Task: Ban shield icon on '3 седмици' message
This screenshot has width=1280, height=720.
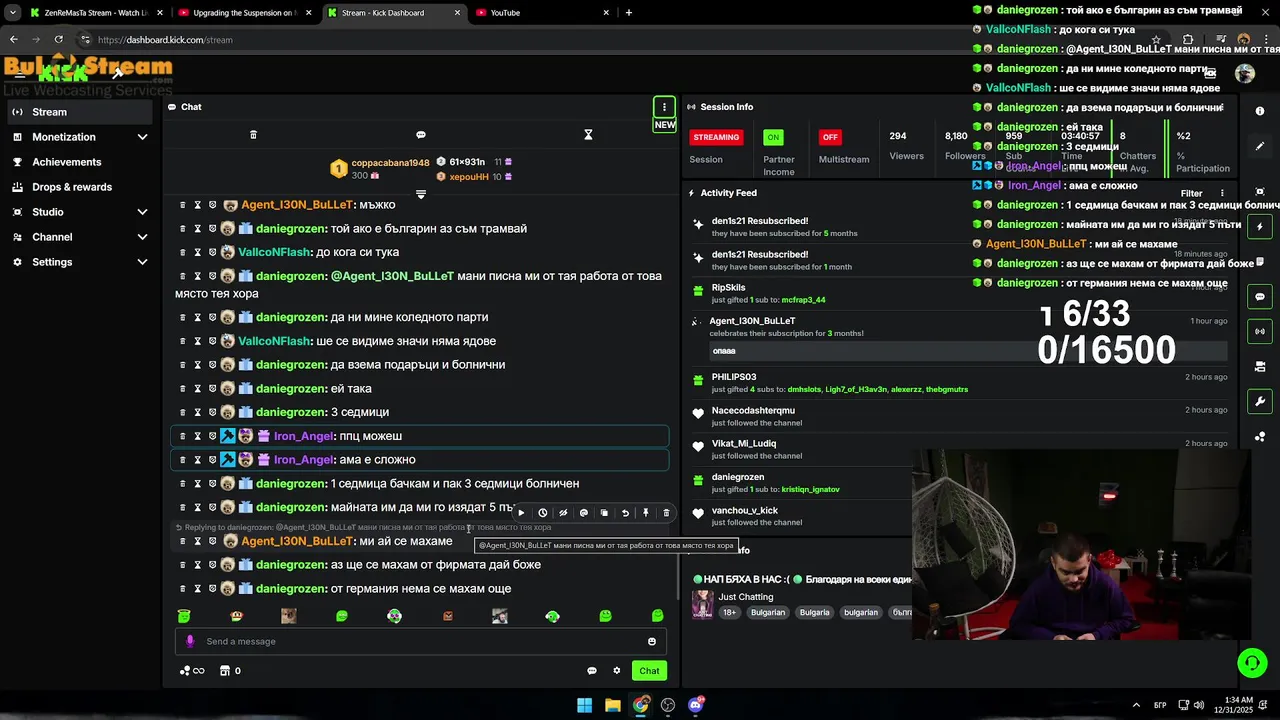Action: 212,412
